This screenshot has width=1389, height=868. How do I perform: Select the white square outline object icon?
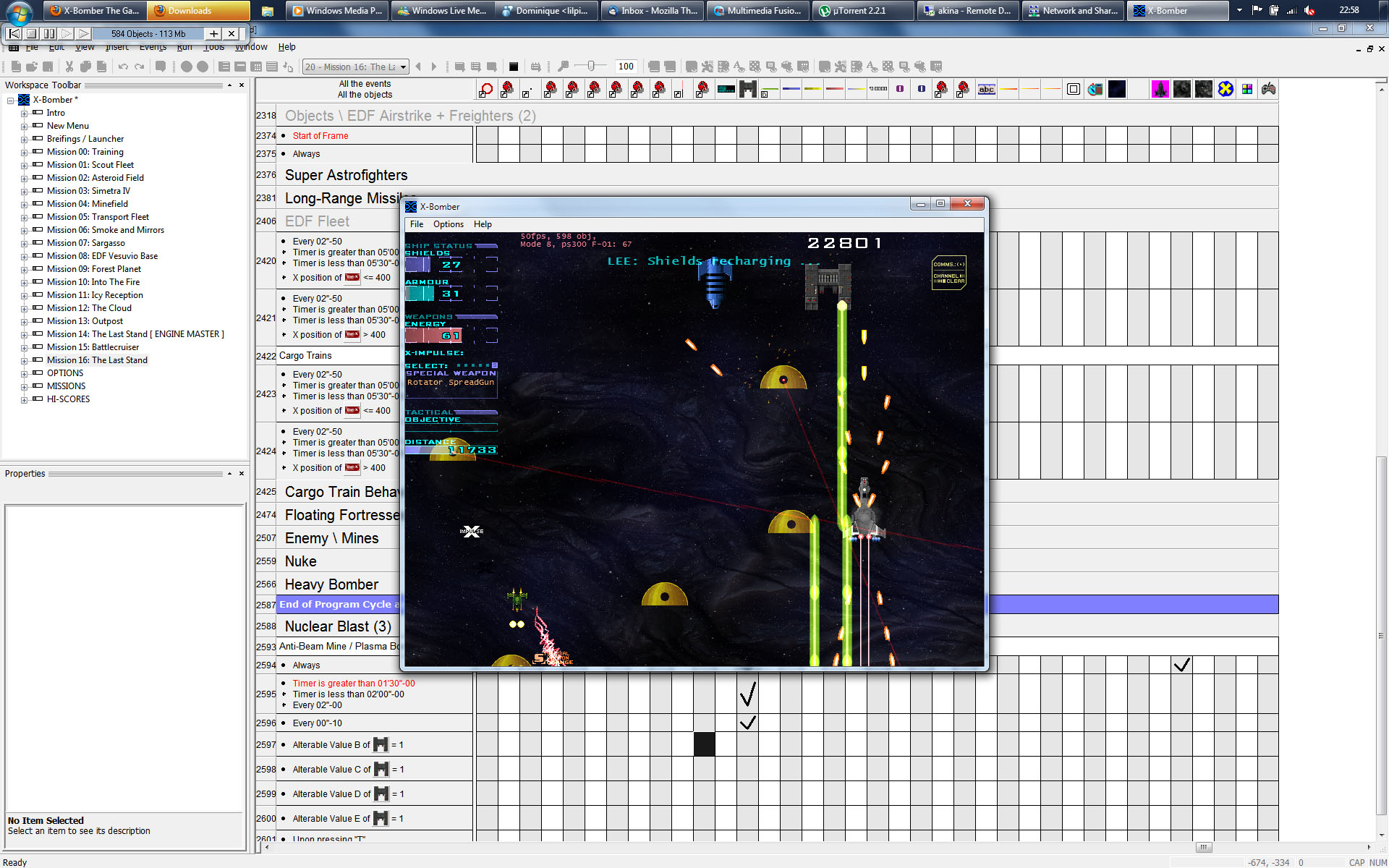pyautogui.click(x=1074, y=89)
